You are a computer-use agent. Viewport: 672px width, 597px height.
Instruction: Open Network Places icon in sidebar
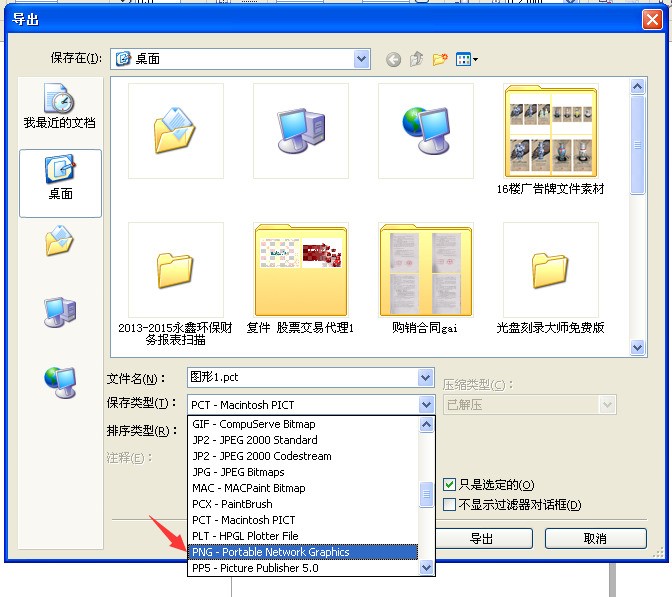click(x=60, y=382)
